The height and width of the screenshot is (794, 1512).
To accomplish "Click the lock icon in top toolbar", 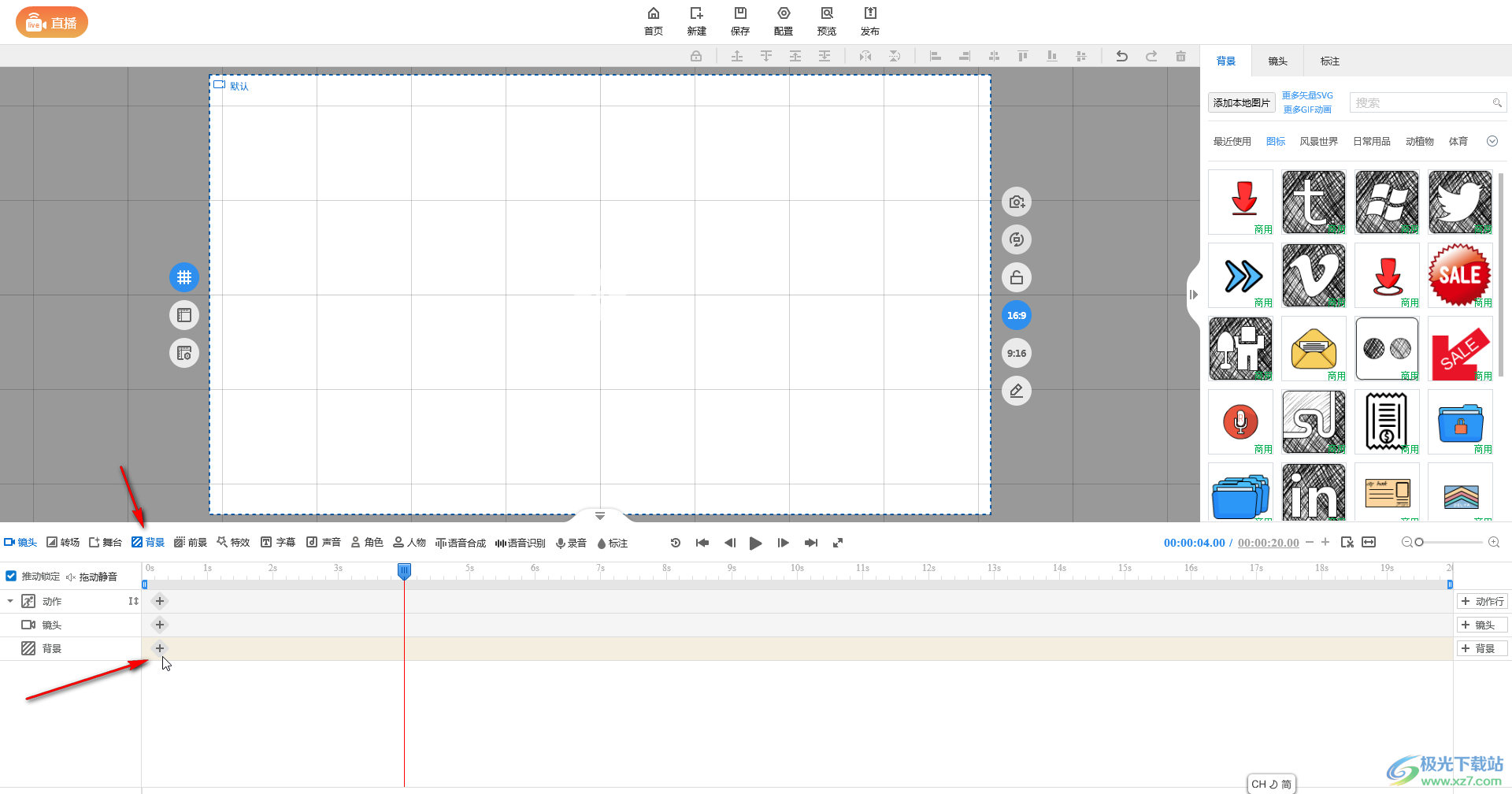I will tap(696, 56).
